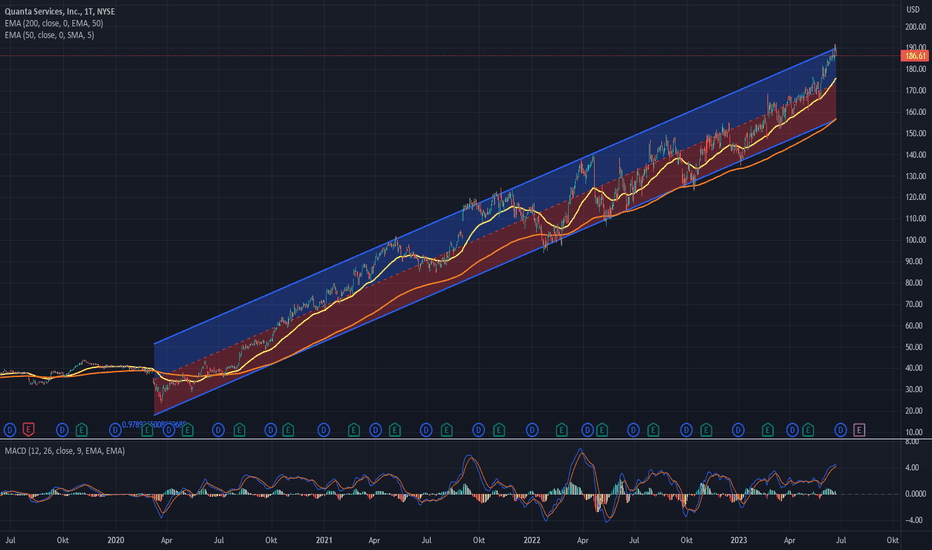Click the Quanta Services, Inc. symbol title
This screenshot has width=932, height=550.
[59, 11]
